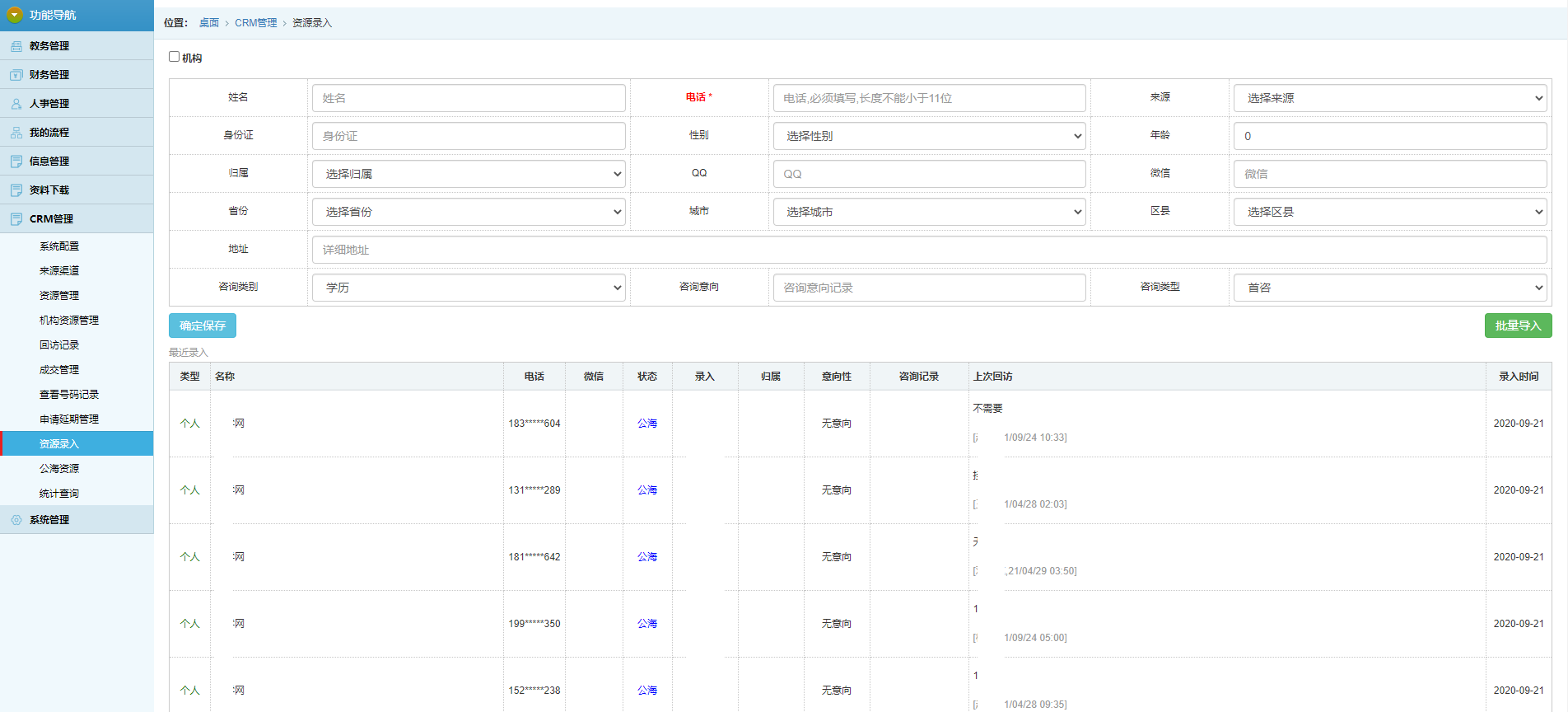Click the green 批量导入 button
The height and width of the screenshot is (712, 1568).
click(1518, 326)
